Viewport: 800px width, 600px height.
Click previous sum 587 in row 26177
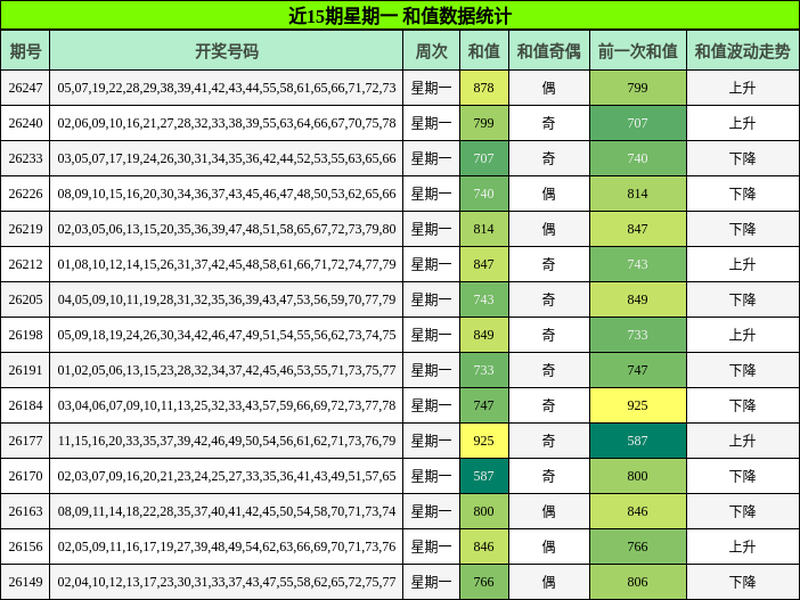638,440
